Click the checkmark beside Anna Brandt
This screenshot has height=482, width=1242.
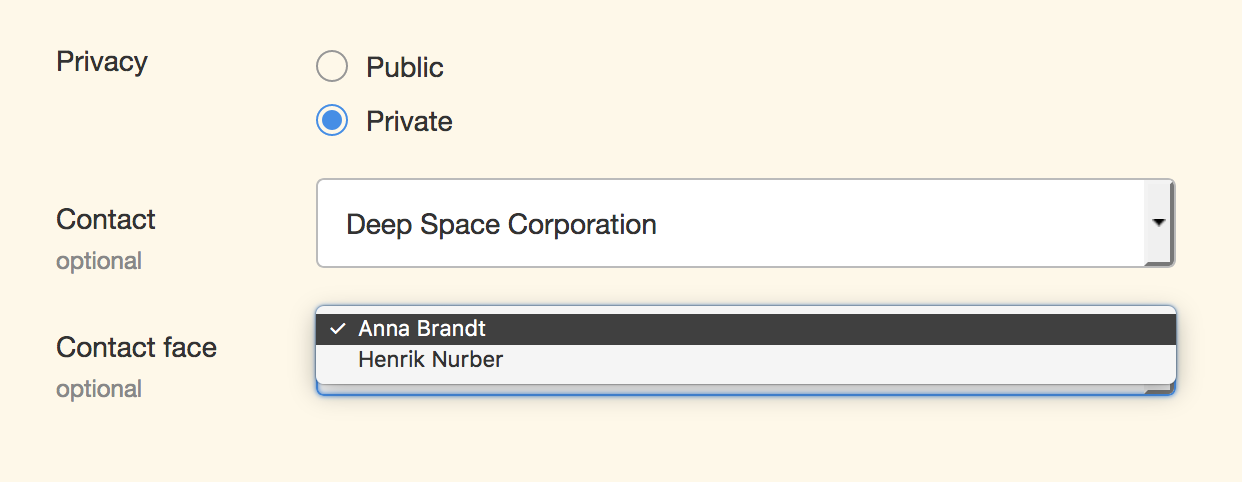pos(338,329)
